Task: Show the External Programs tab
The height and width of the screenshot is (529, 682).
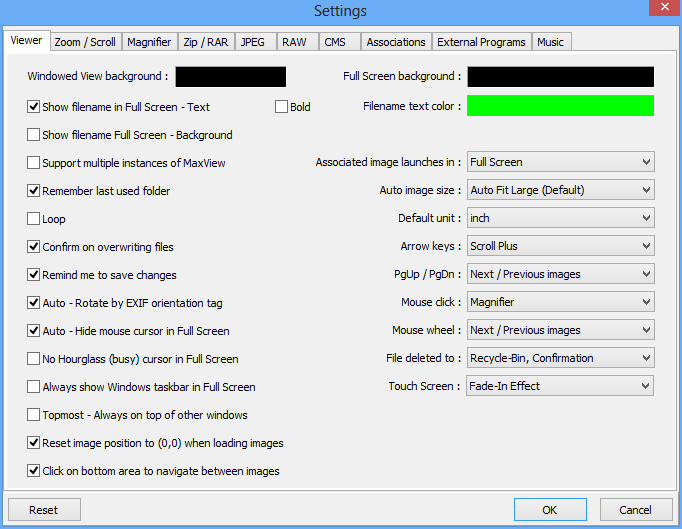Action: (481, 42)
